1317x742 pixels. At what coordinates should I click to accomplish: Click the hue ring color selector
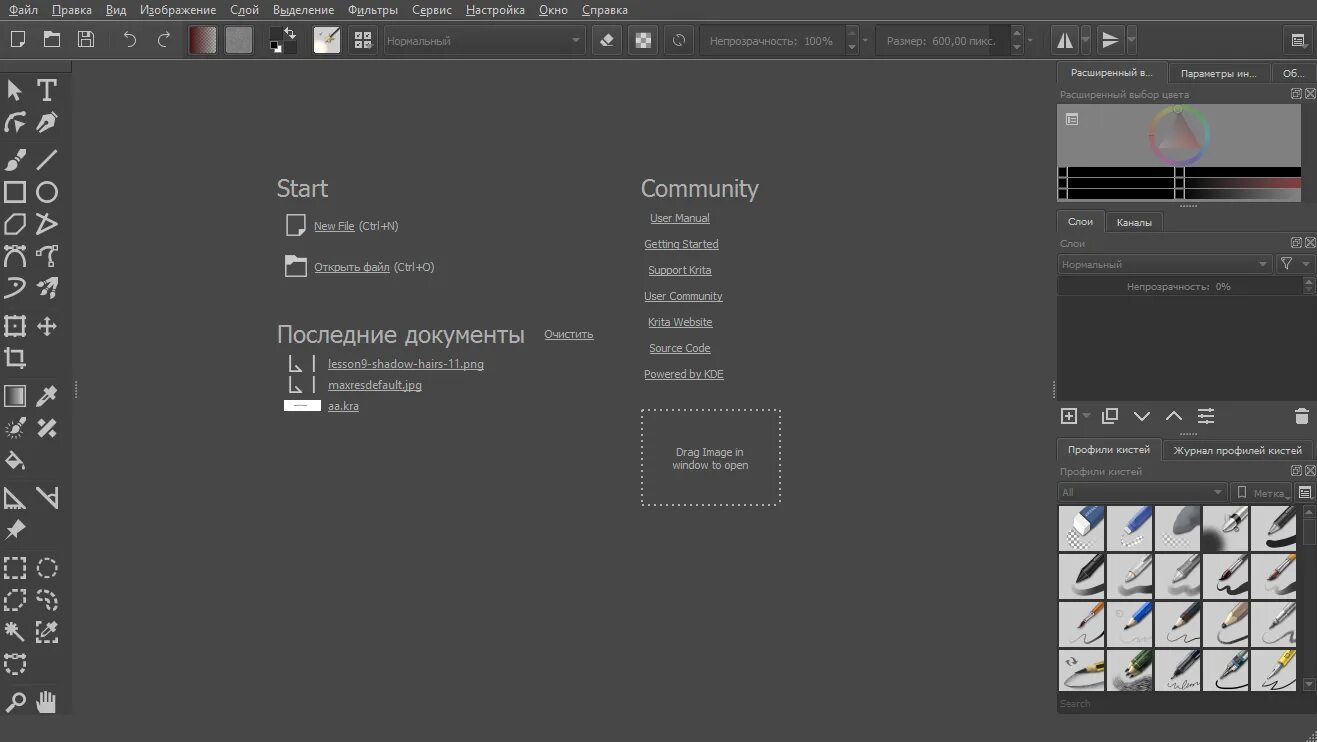click(x=1179, y=135)
